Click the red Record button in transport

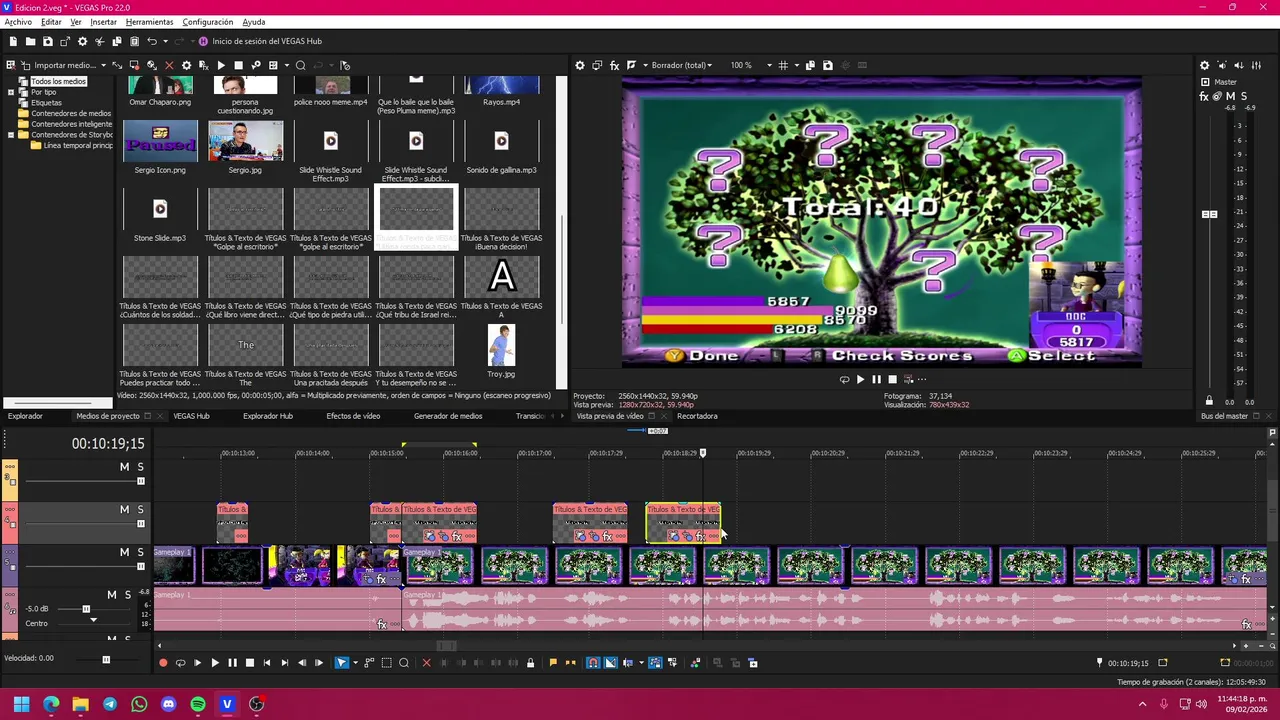[163, 663]
